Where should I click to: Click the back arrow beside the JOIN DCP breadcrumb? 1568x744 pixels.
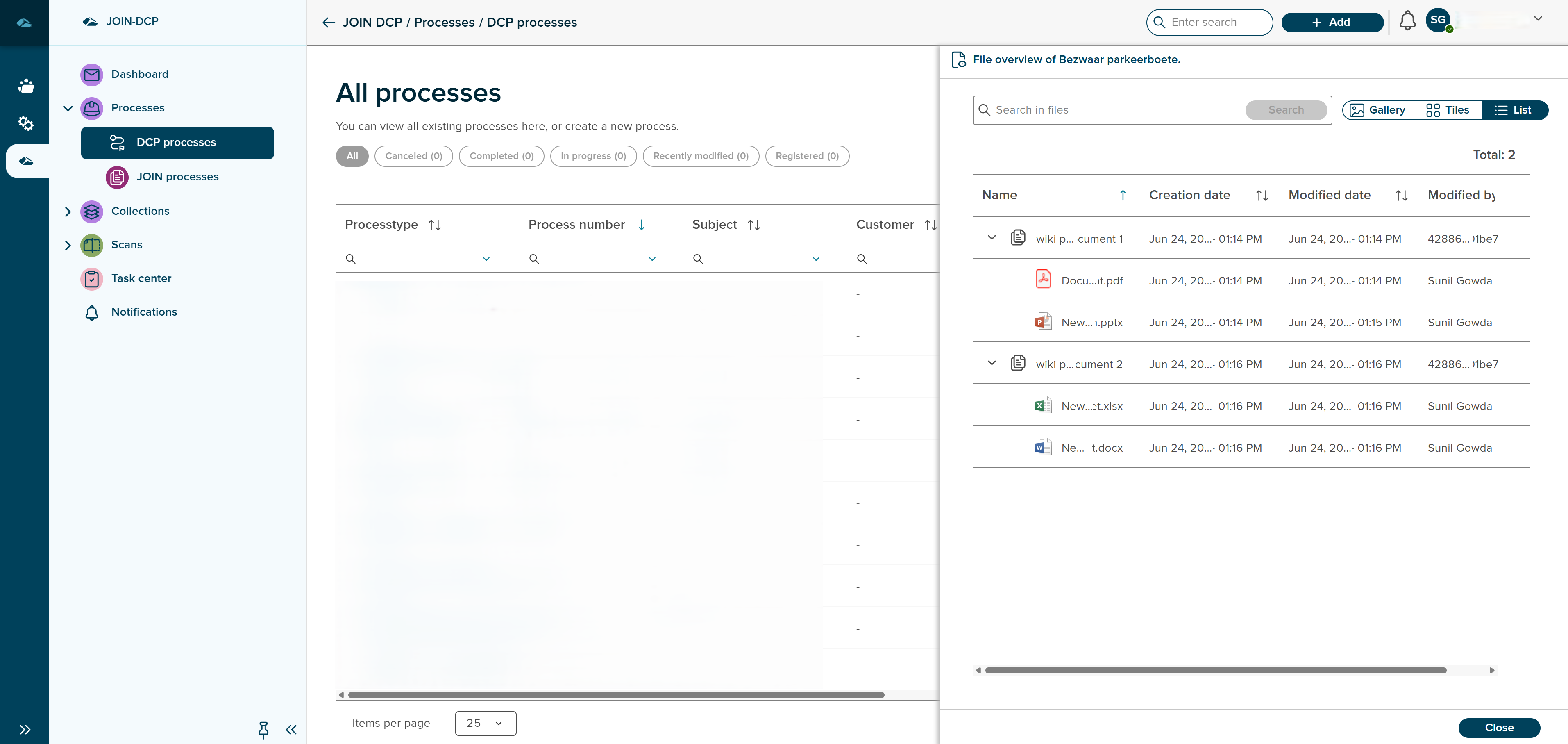(x=329, y=23)
